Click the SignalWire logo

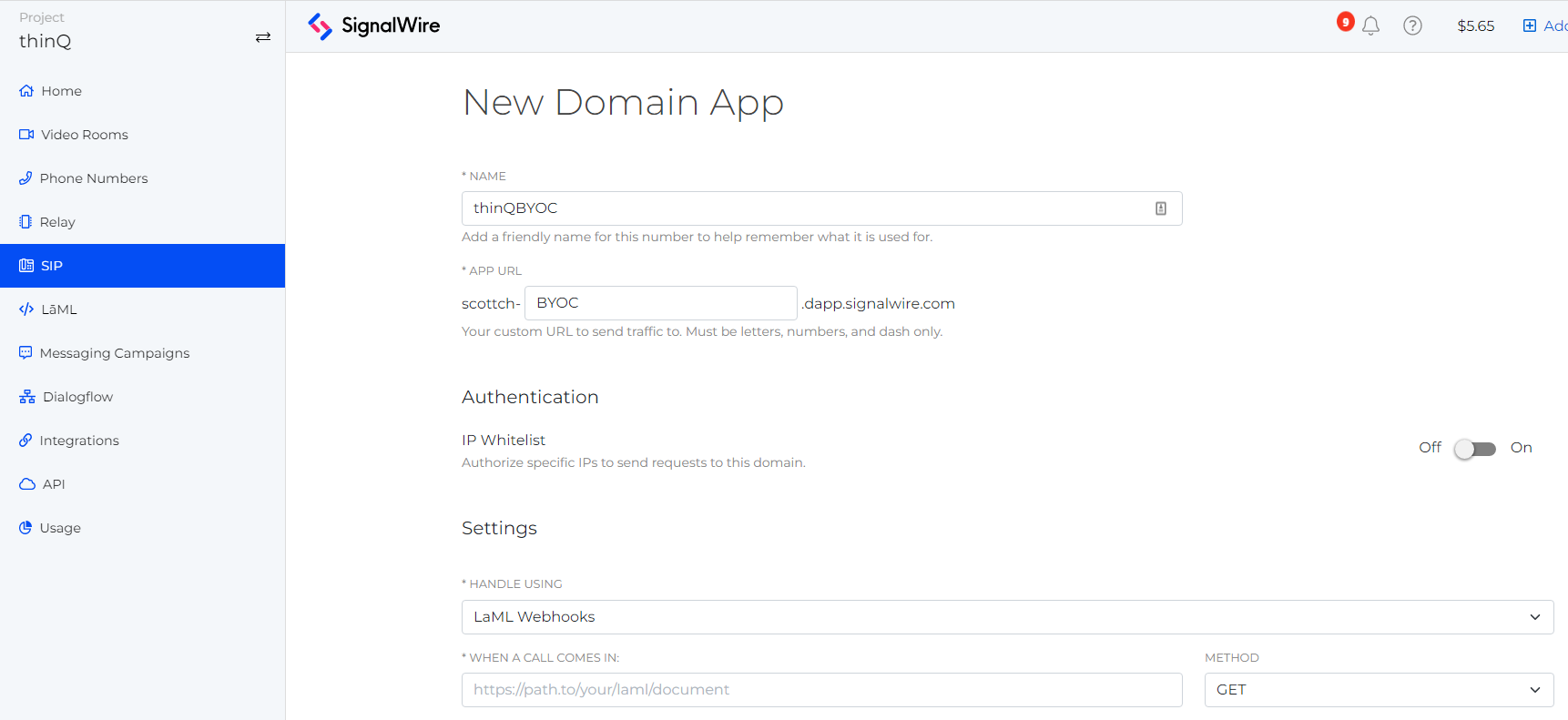point(373,26)
